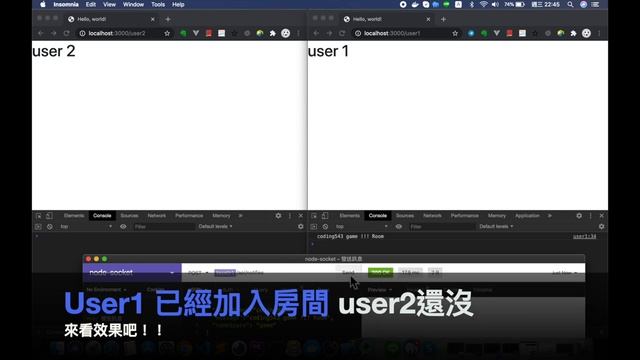This screenshot has height=360, width=640.
Task: Open Performance tab in user1 DevTools
Action: [464, 216]
